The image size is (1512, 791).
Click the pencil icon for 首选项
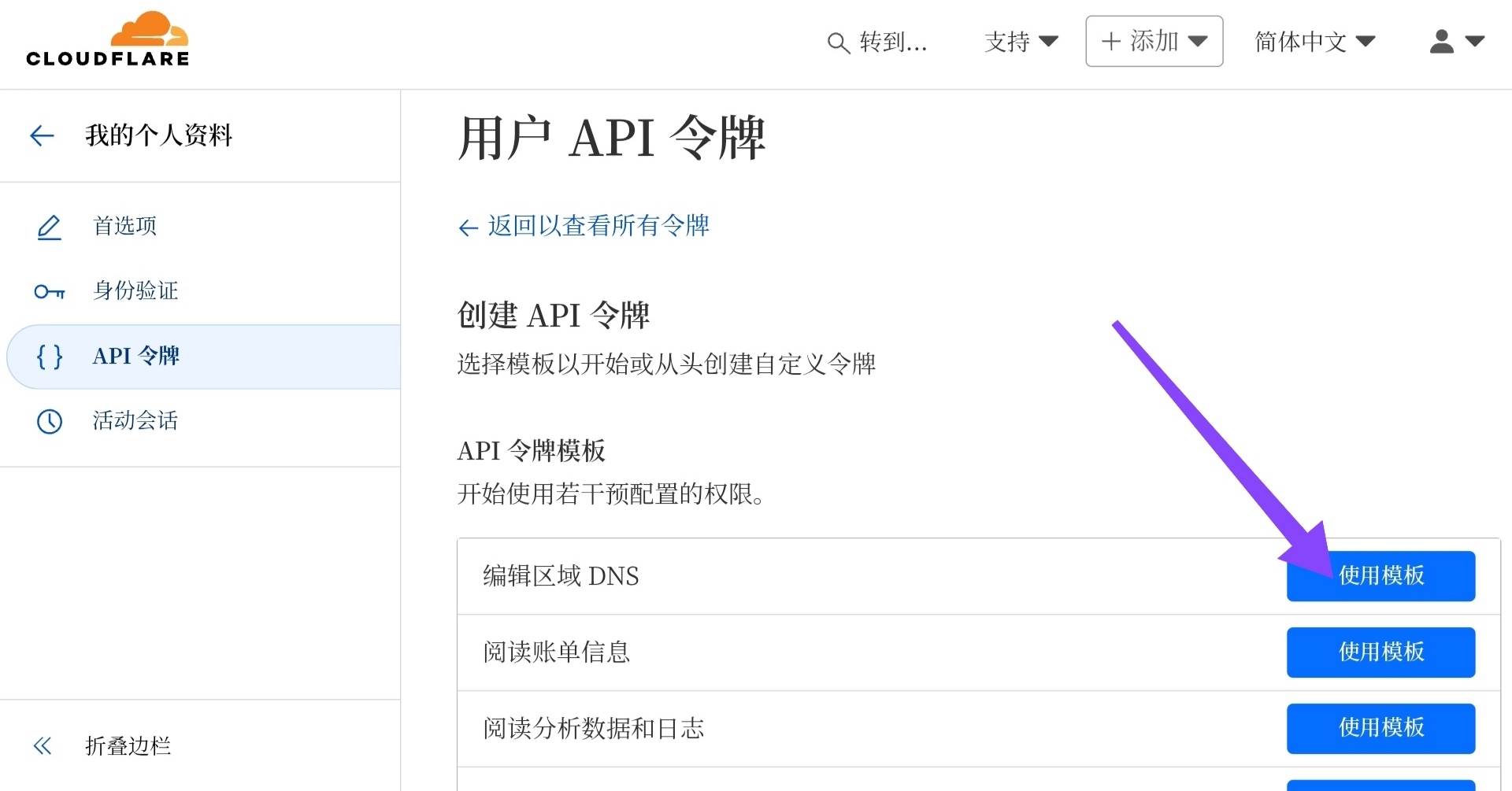click(49, 227)
